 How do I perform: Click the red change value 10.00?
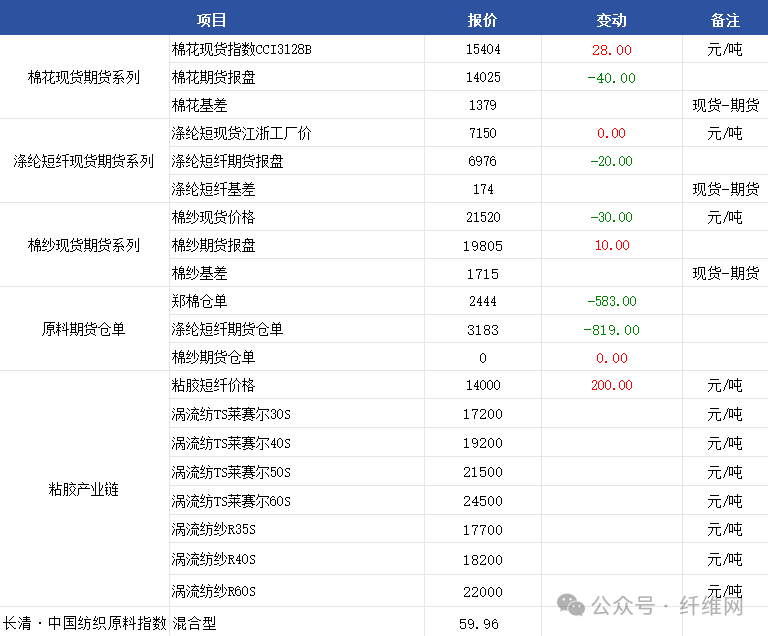pyautogui.click(x=612, y=245)
